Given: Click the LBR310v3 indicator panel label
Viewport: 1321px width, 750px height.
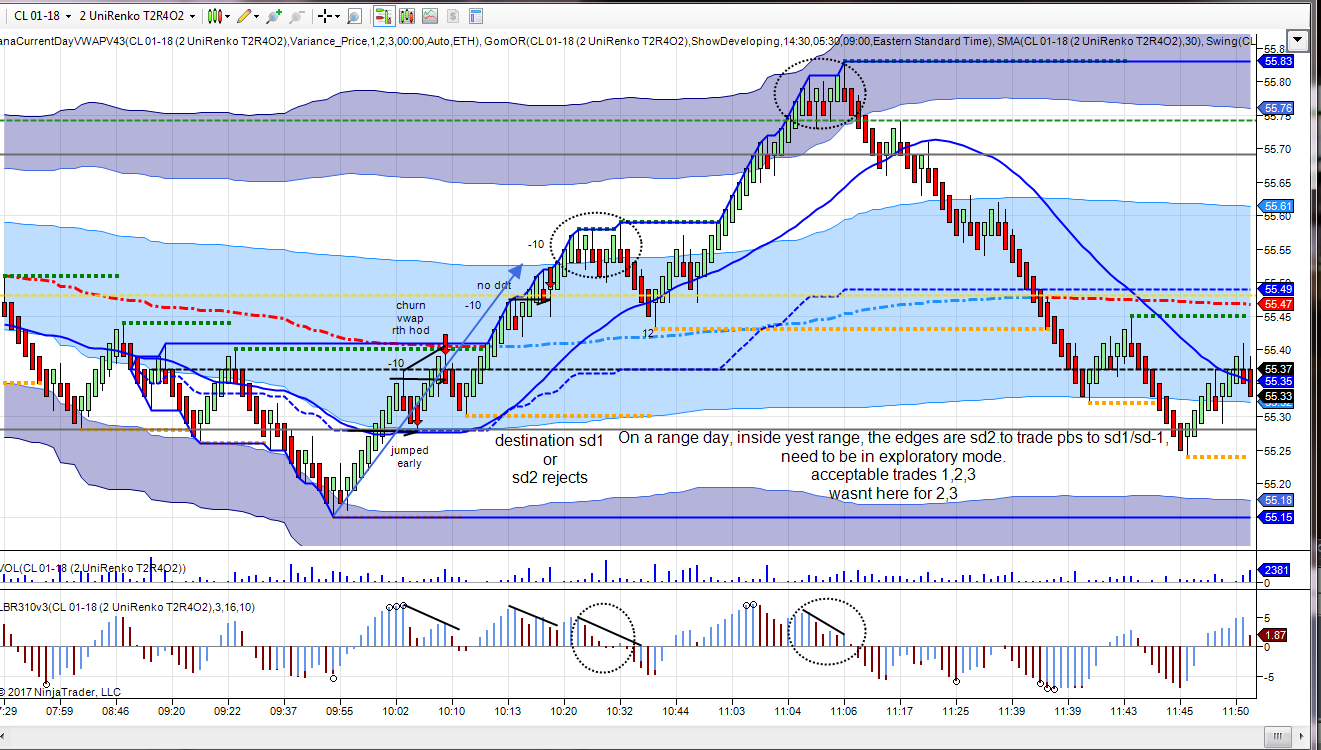Looking at the screenshot, I should (127, 606).
